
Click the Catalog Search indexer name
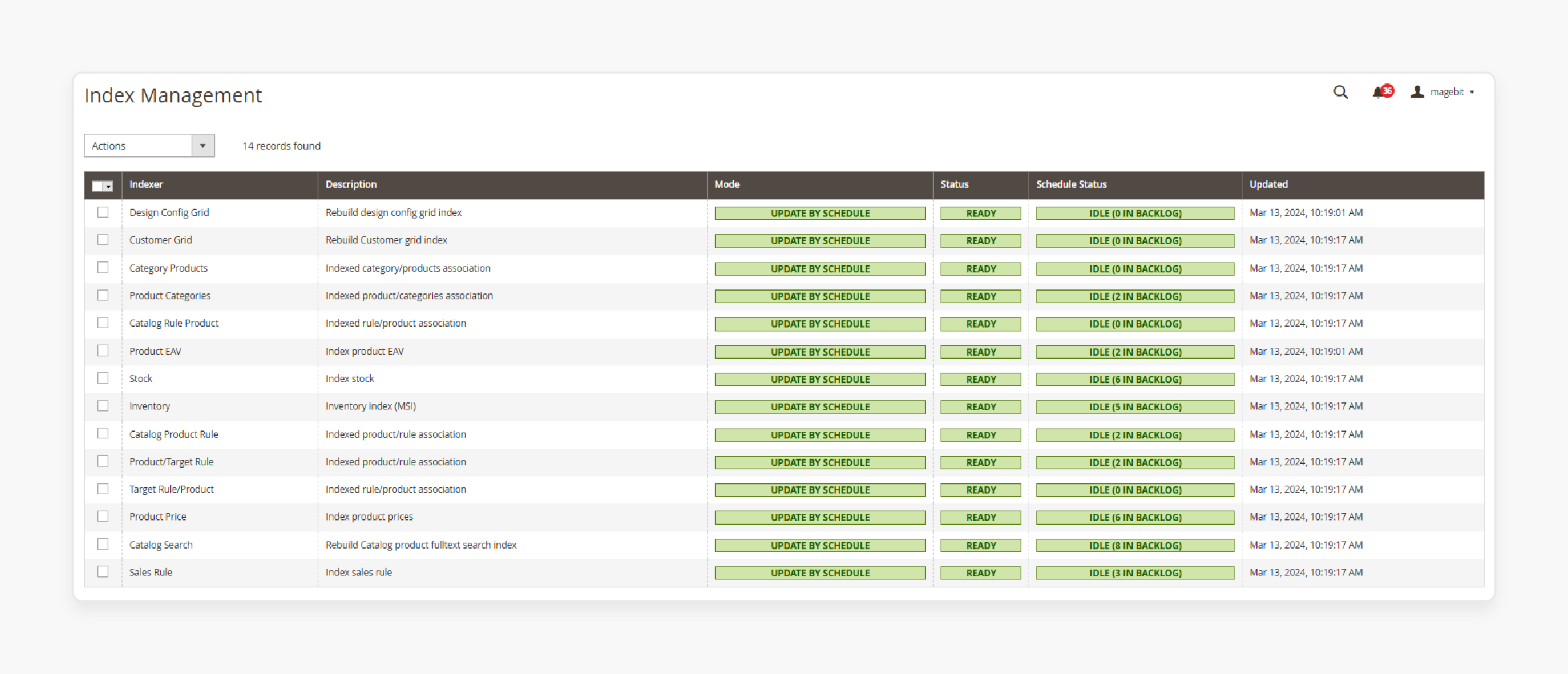161,545
